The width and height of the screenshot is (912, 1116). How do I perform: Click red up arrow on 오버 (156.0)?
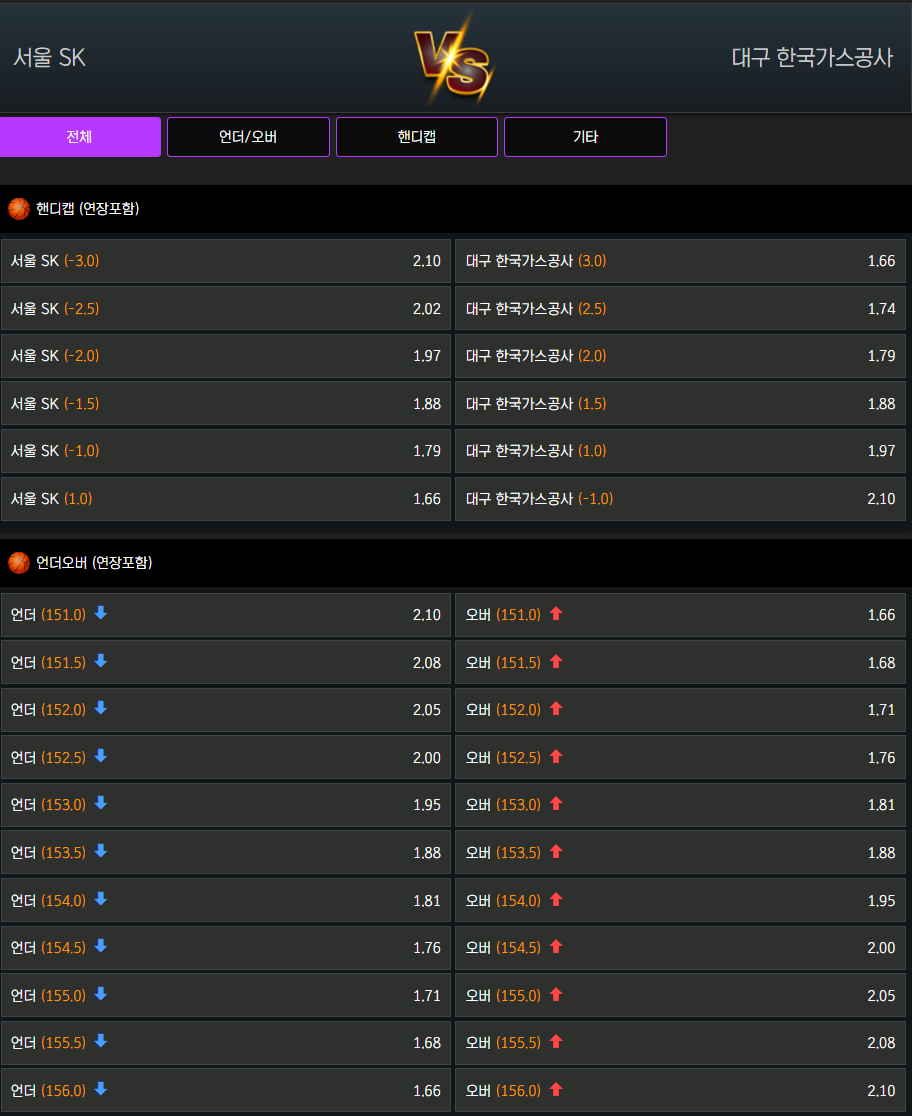click(x=556, y=1090)
